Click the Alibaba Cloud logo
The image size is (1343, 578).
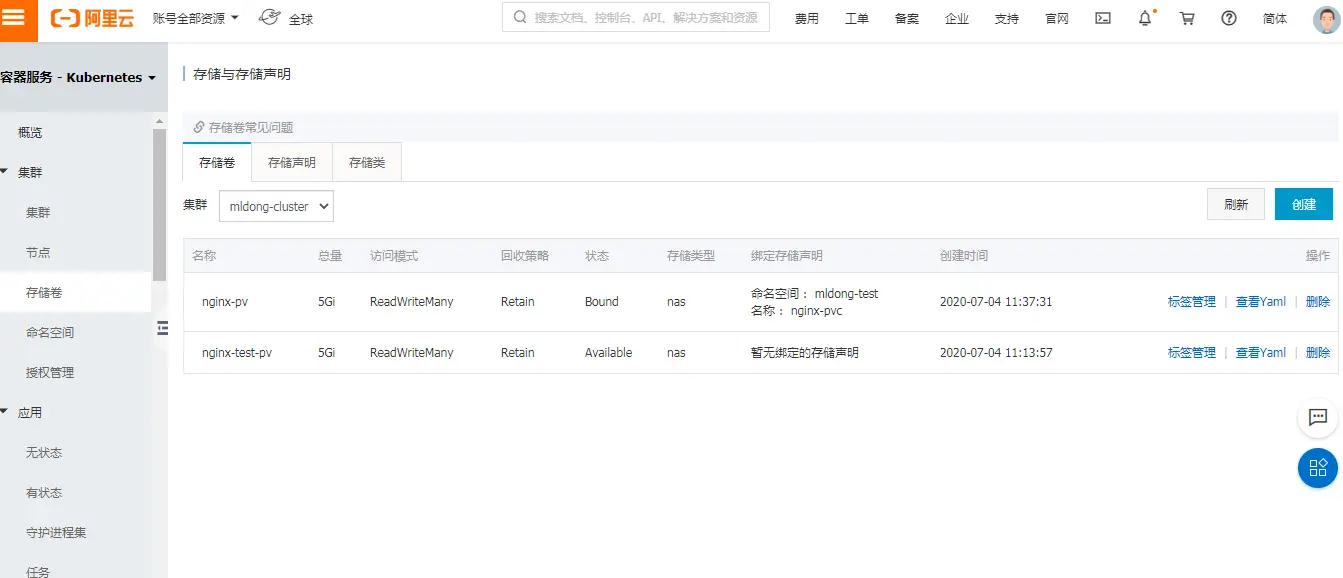coord(92,18)
